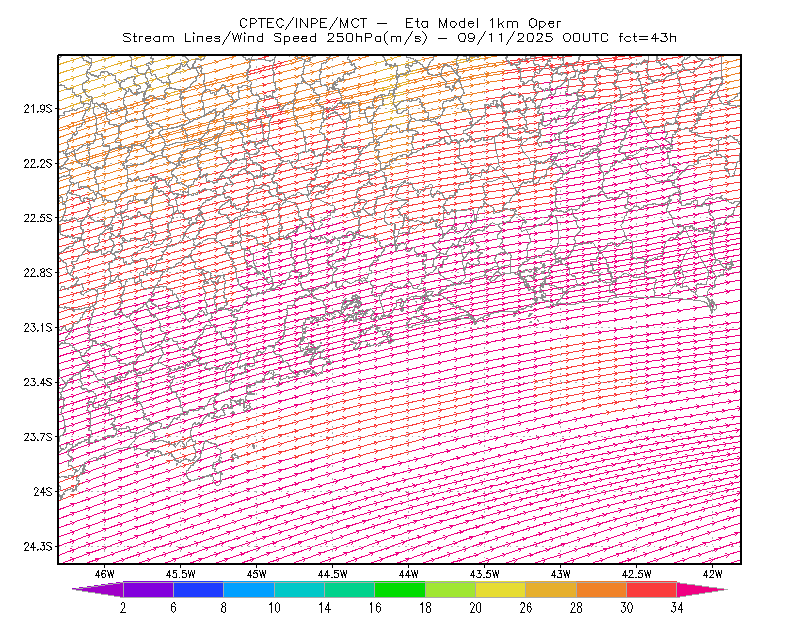Click the 23.1S latitude axis label
800x618 pixels.
click(37, 328)
